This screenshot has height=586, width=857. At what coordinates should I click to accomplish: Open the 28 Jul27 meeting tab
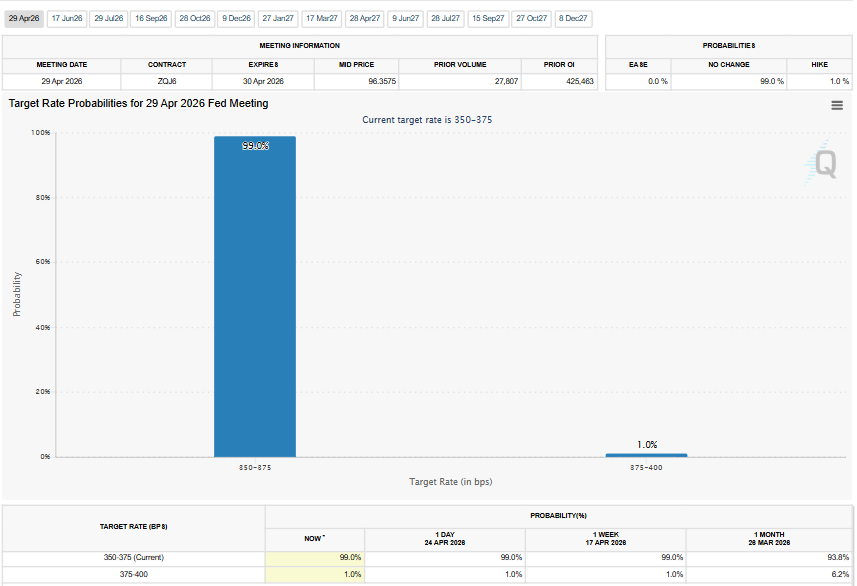pyautogui.click(x=446, y=18)
